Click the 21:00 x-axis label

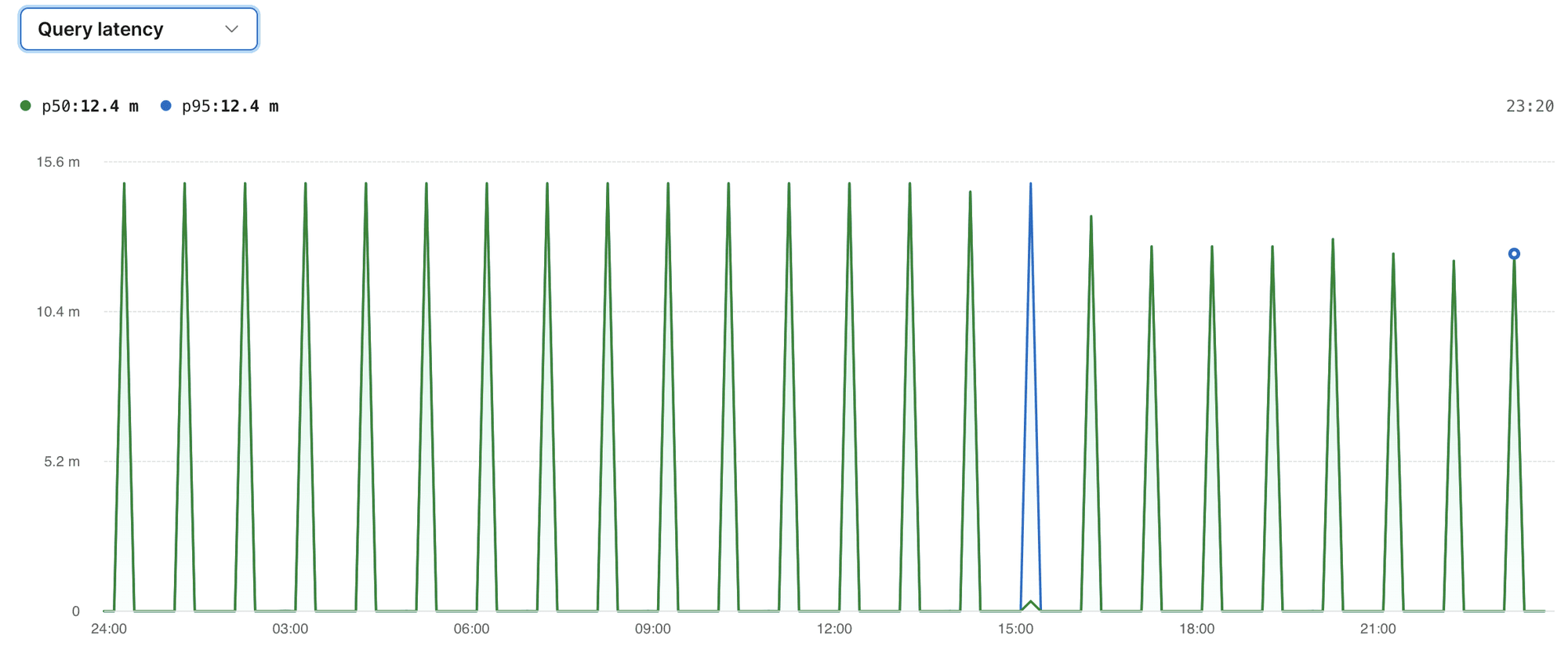point(1378,629)
